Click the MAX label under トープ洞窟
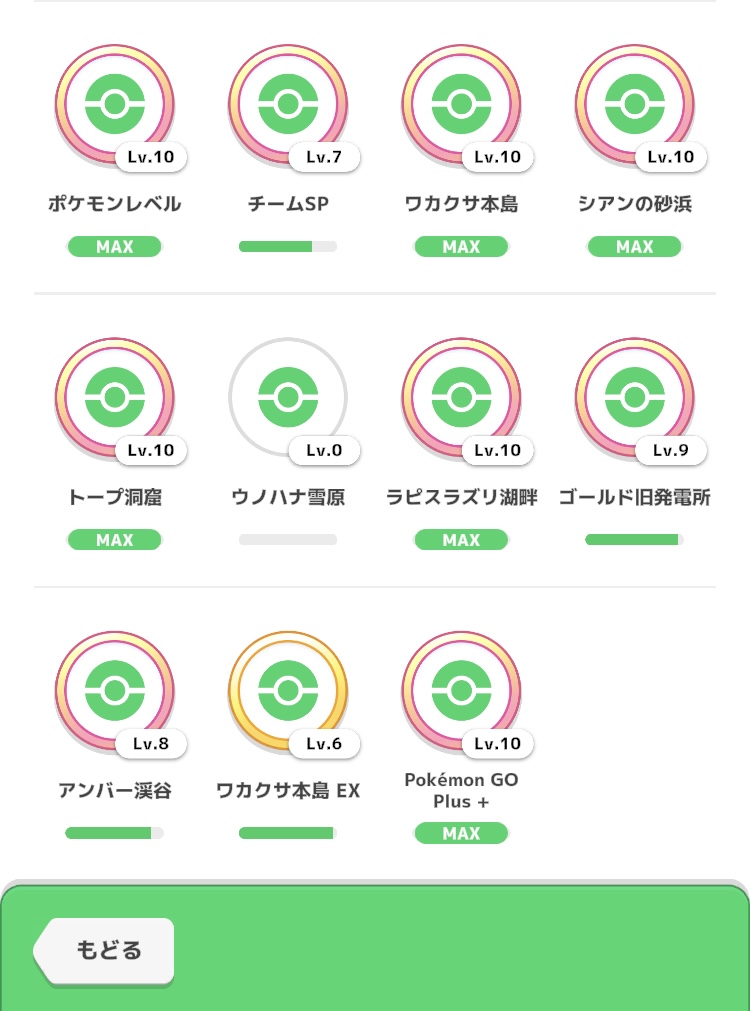 tap(114, 540)
